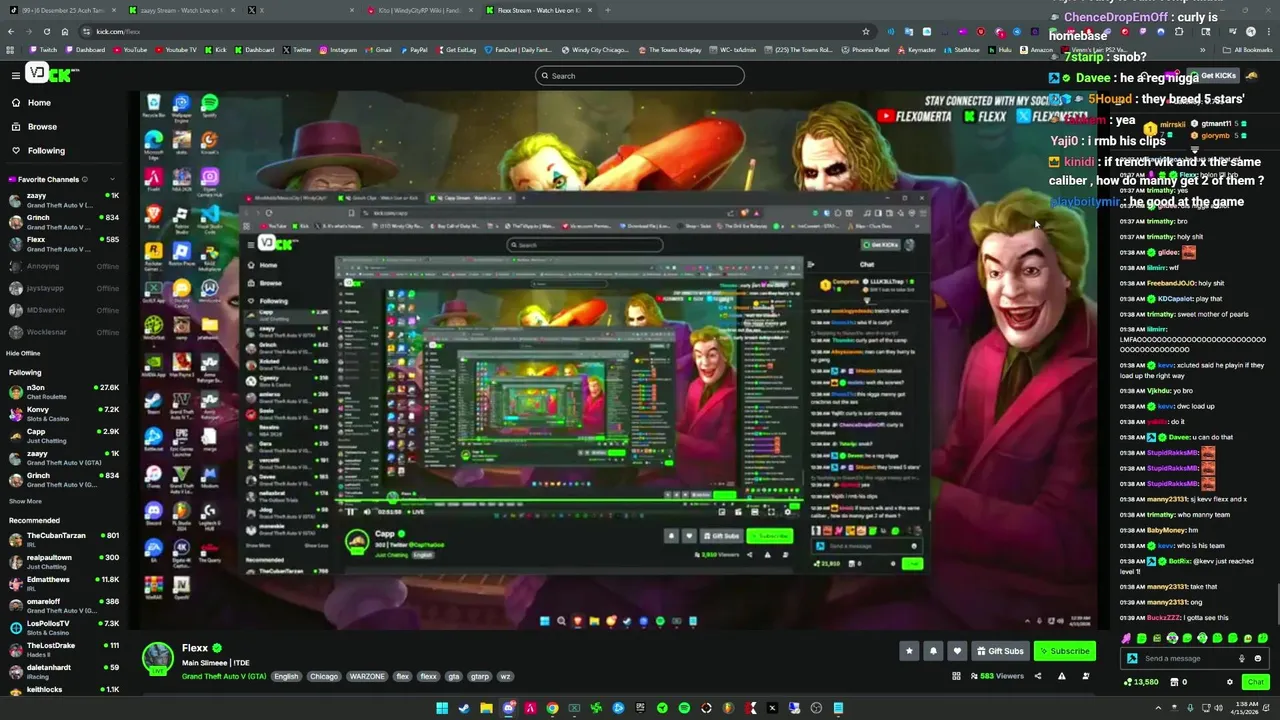Image resolution: width=1280 pixels, height=720 pixels.
Task: Click the Kick search field
Action: [640, 76]
